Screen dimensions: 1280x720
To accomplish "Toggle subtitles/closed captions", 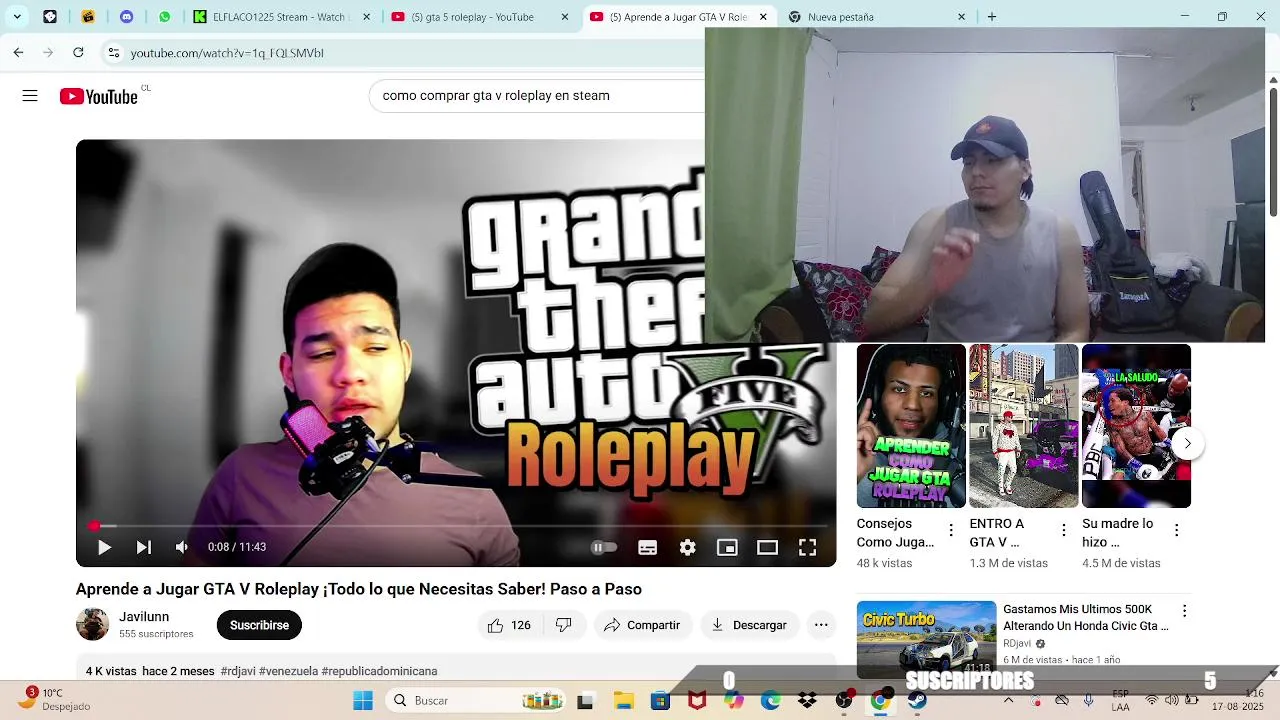I will pyautogui.click(x=647, y=547).
